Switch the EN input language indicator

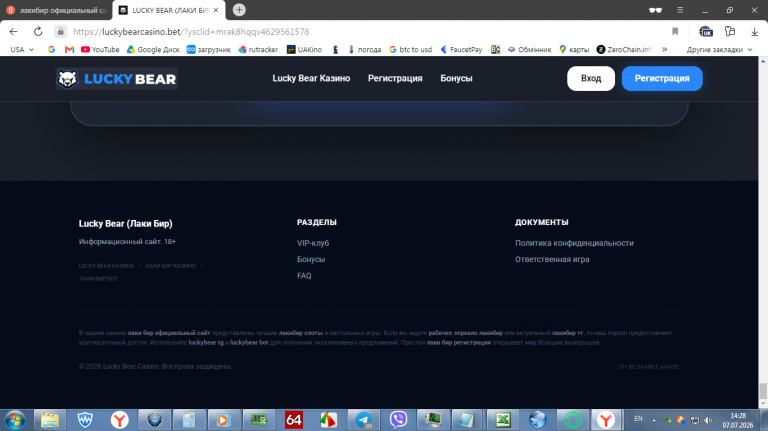point(638,419)
